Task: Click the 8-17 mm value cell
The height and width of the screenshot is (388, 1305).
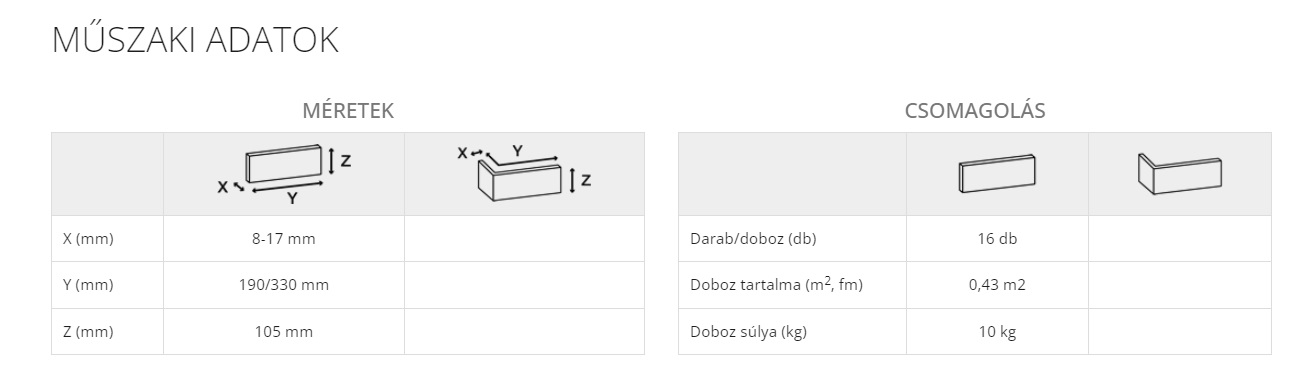Action: click(284, 239)
